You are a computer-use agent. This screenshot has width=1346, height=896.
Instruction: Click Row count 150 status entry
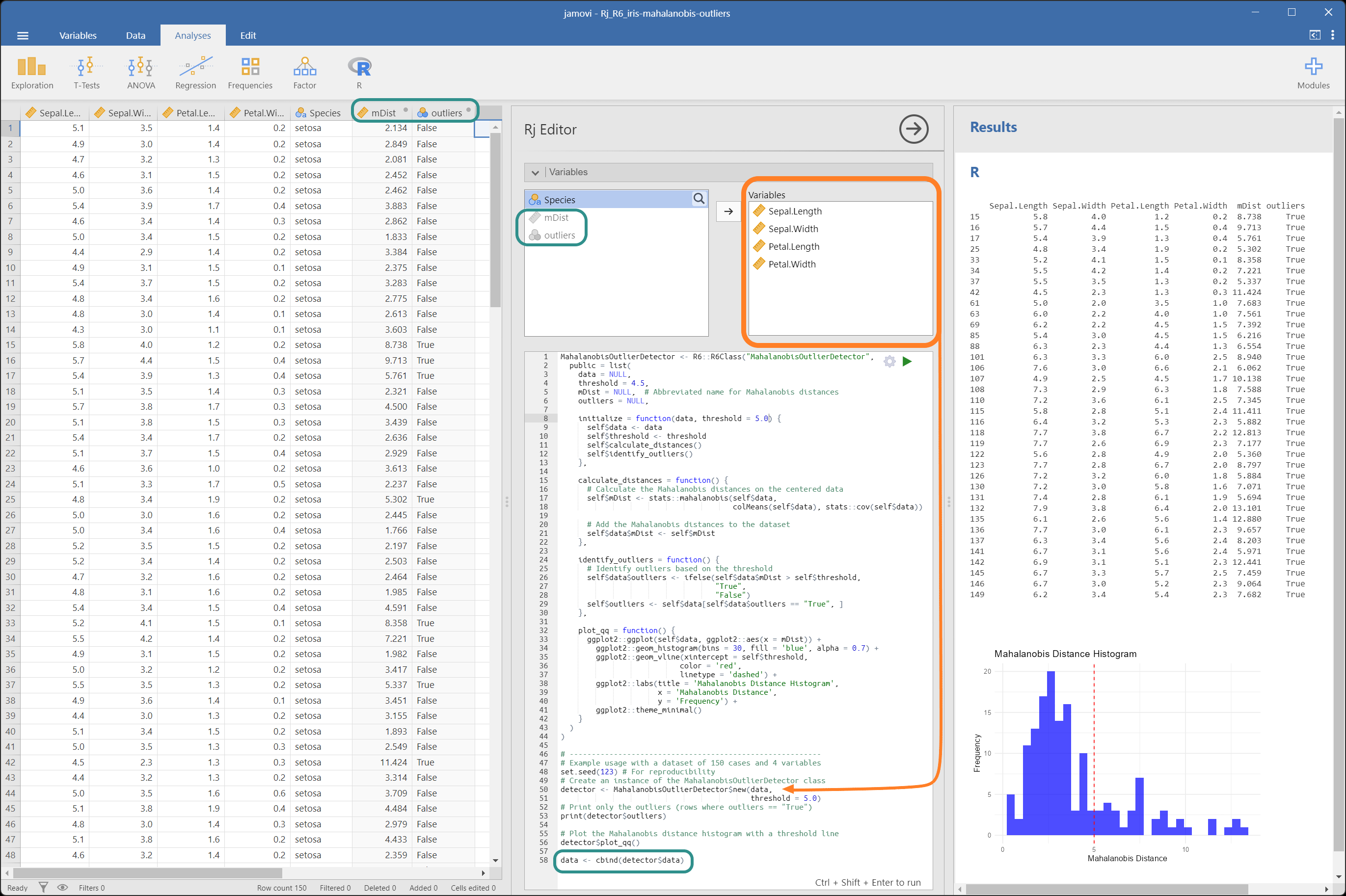(x=281, y=888)
